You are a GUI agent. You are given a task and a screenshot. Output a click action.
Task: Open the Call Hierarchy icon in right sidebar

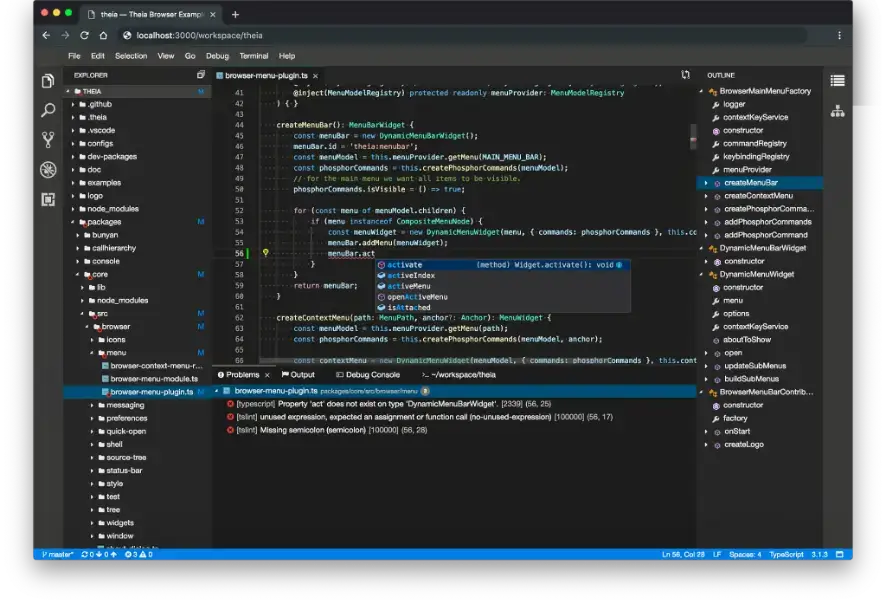(x=837, y=111)
